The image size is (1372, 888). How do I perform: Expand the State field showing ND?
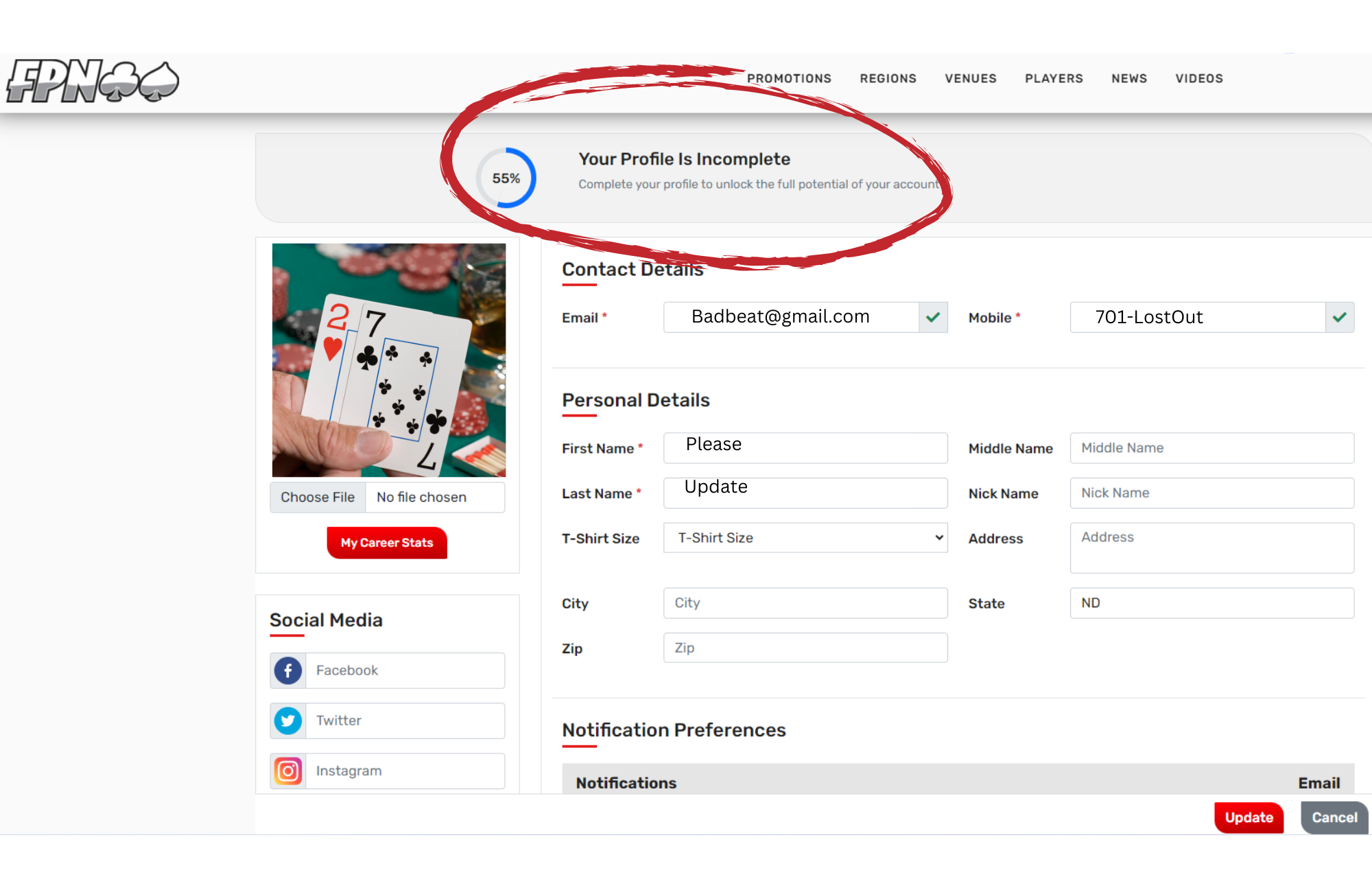click(x=1211, y=603)
